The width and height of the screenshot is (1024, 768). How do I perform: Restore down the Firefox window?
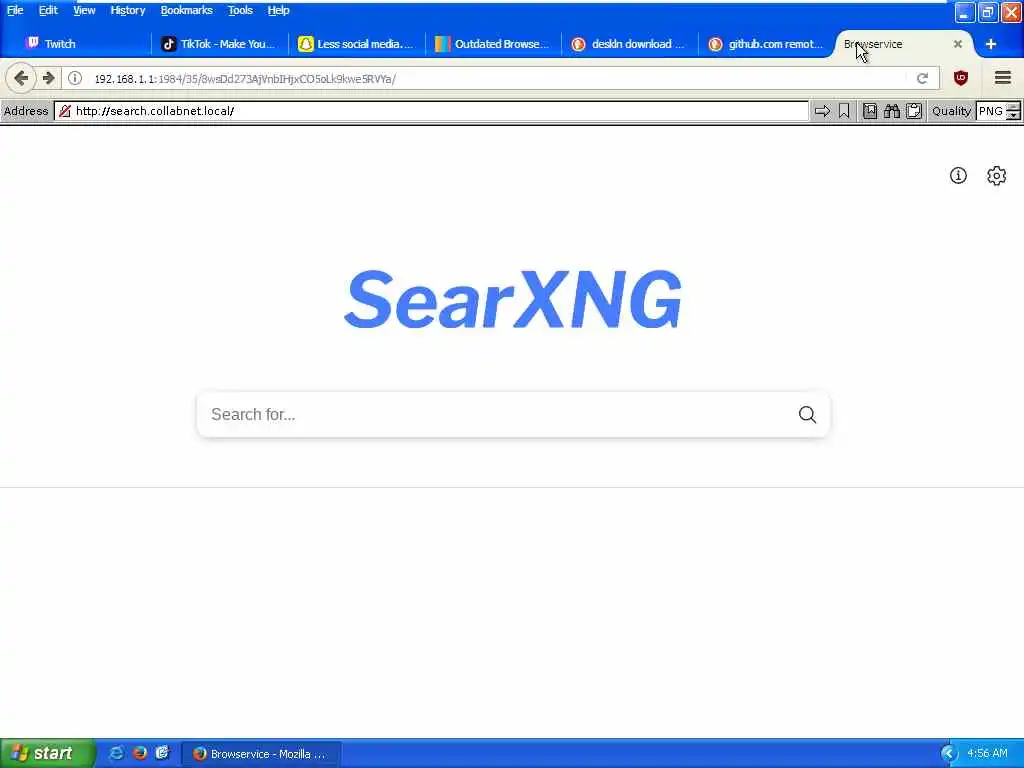[987, 12]
